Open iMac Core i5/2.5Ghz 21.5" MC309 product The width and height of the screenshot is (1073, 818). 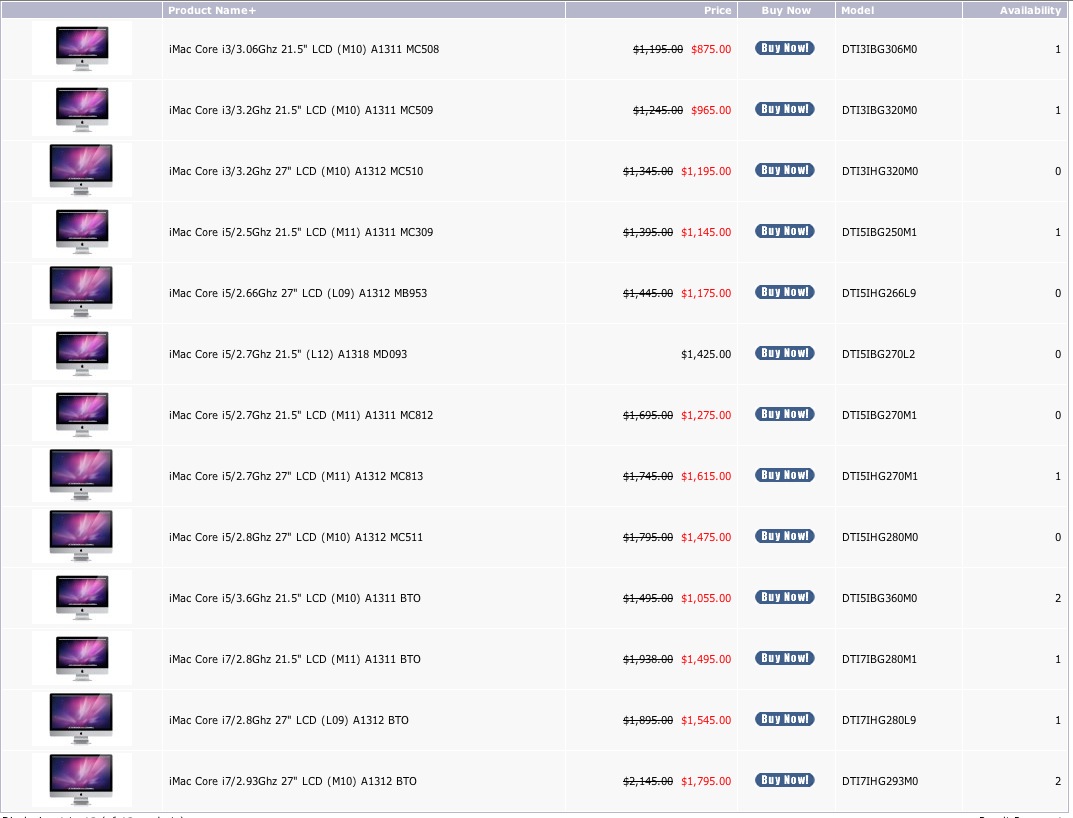[x=301, y=232]
